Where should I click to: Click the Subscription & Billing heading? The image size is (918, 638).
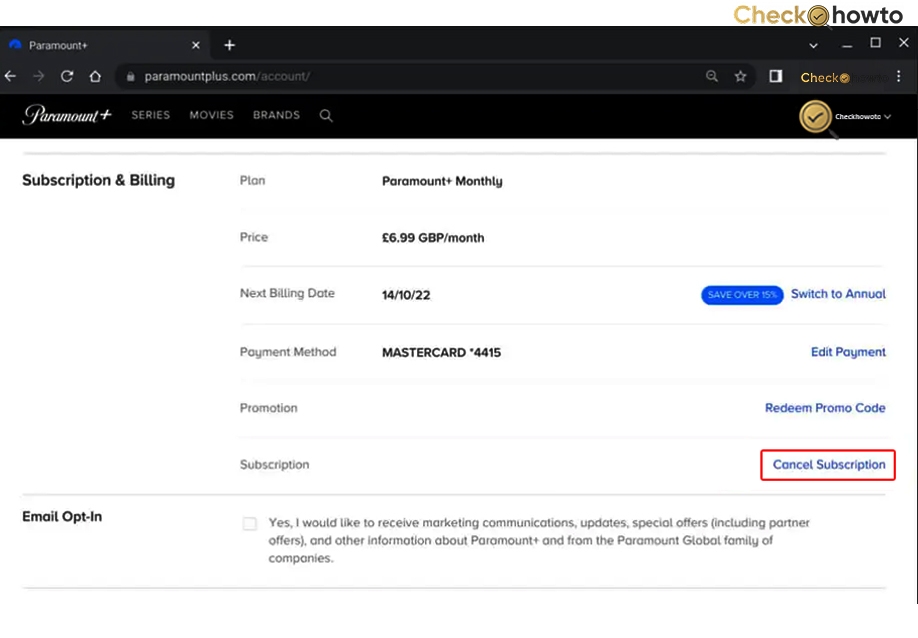click(x=98, y=180)
